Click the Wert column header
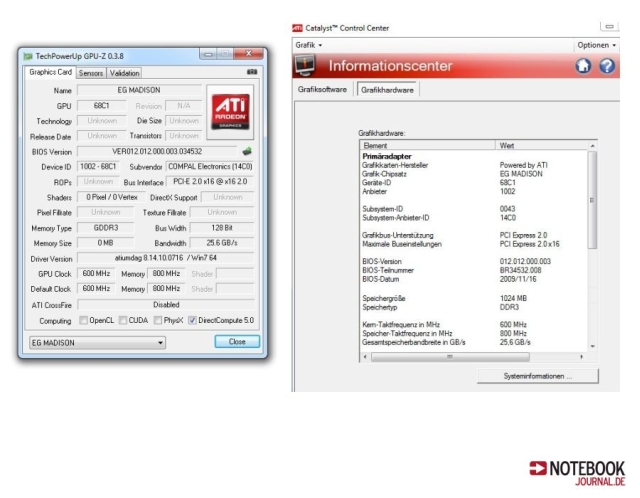Viewport: 640px width, 498px height. [542, 145]
